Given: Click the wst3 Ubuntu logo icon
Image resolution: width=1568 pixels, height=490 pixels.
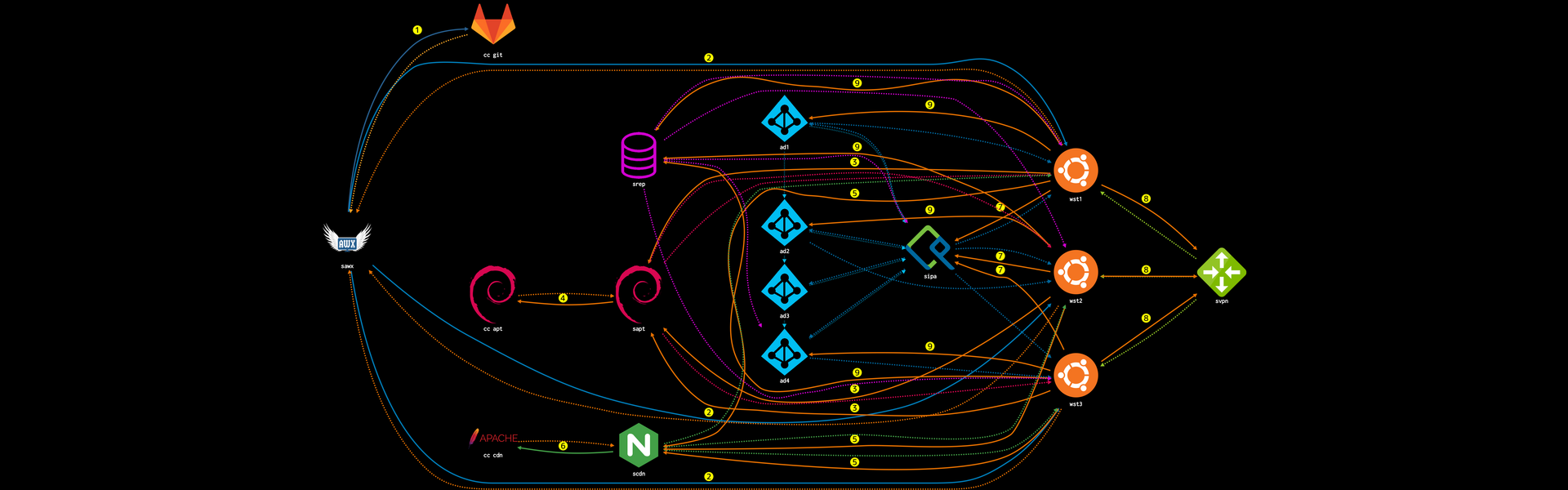Looking at the screenshot, I should click(1076, 376).
